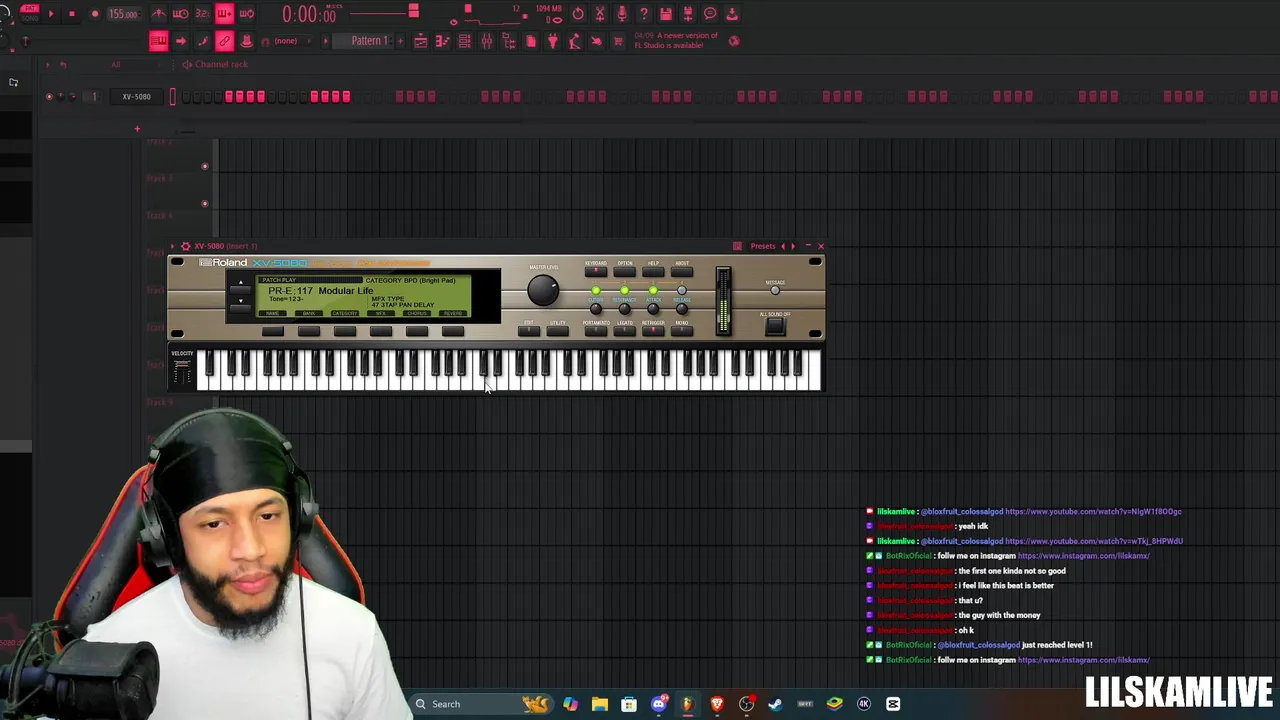Toggle the stamp tool icon
1280x720 pixels.
(x=247, y=41)
